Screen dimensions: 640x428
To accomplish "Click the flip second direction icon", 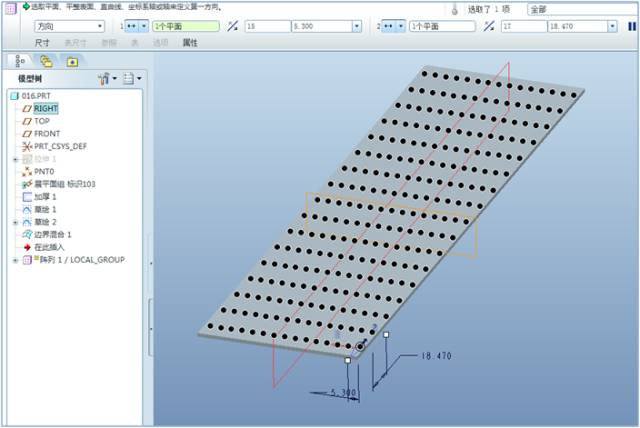I will pos(489,26).
